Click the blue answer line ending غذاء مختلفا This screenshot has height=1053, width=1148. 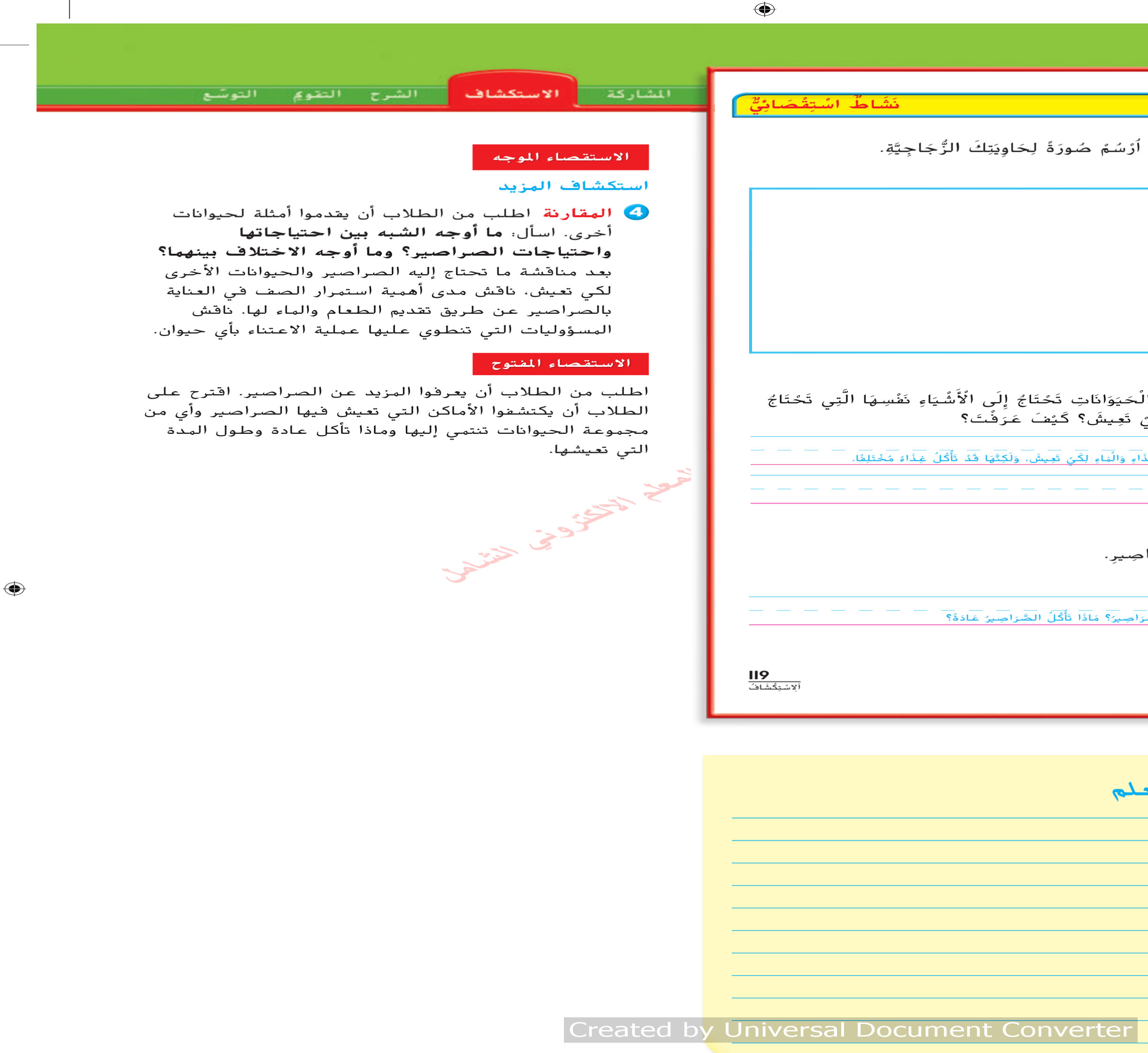click(x=1000, y=458)
